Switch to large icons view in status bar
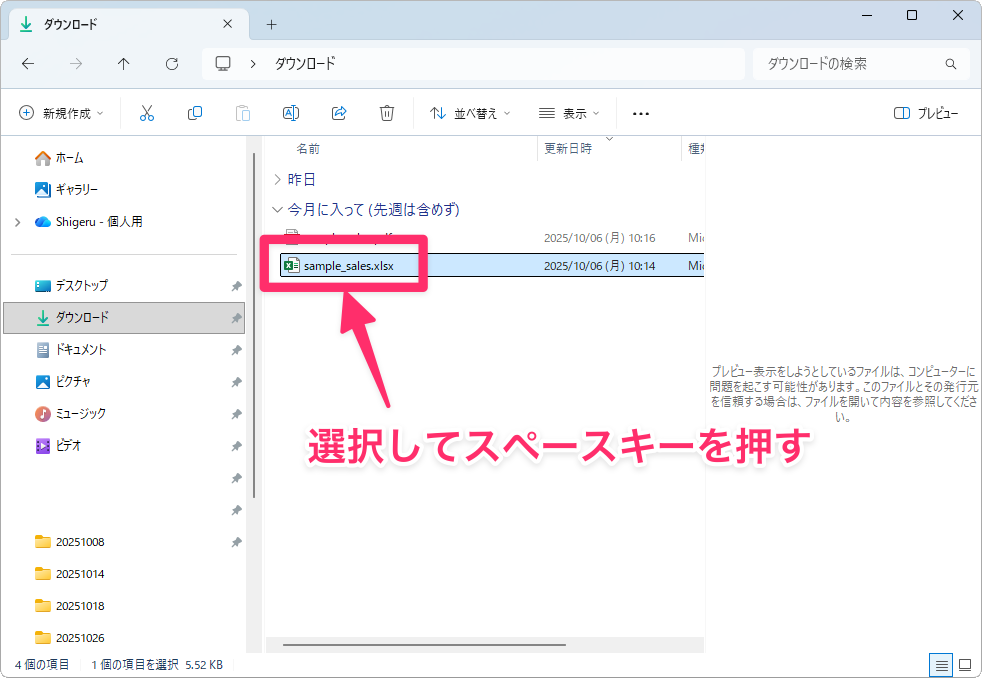982x678 pixels. tap(964, 665)
